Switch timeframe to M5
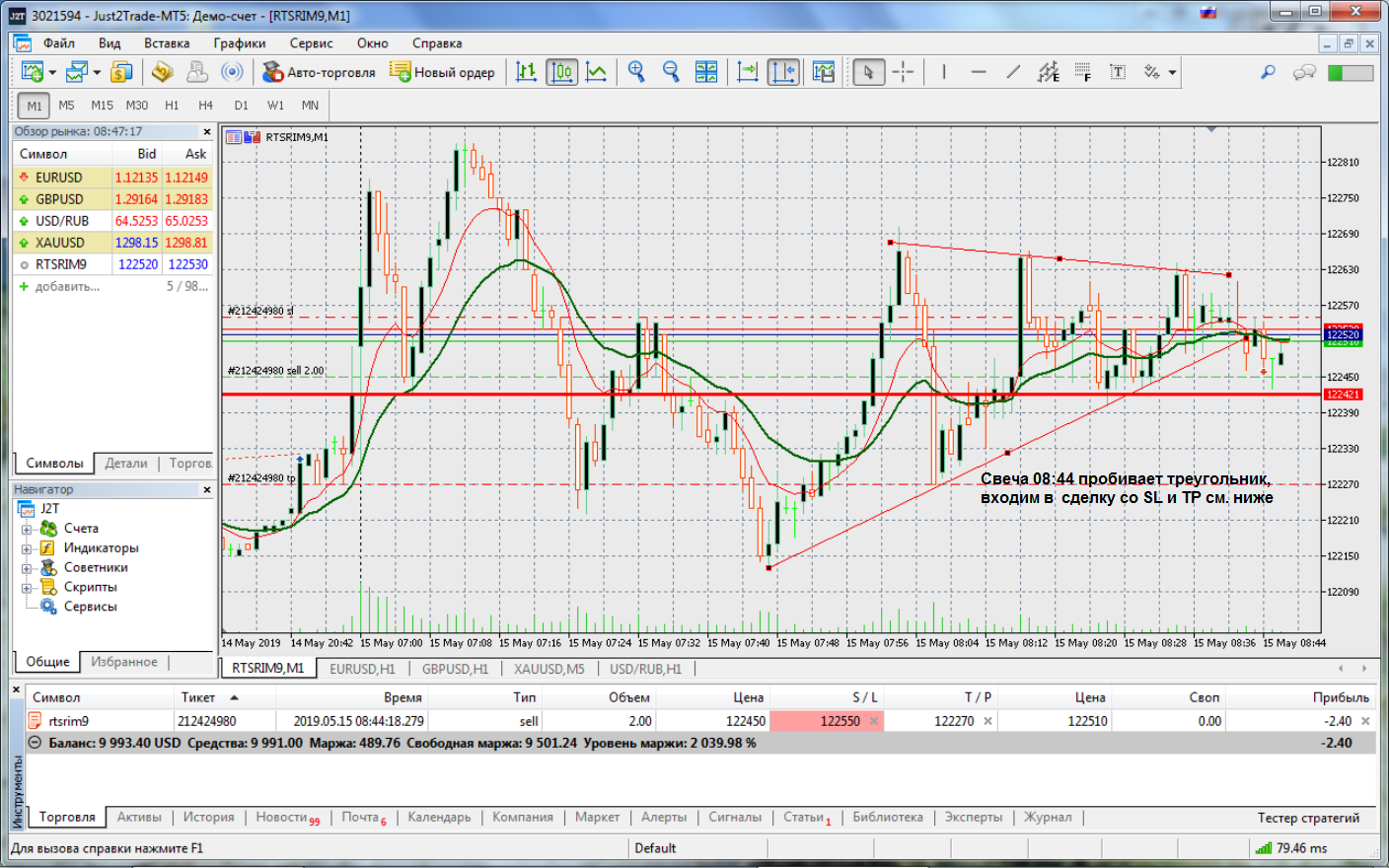 click(x=66, y=106)
